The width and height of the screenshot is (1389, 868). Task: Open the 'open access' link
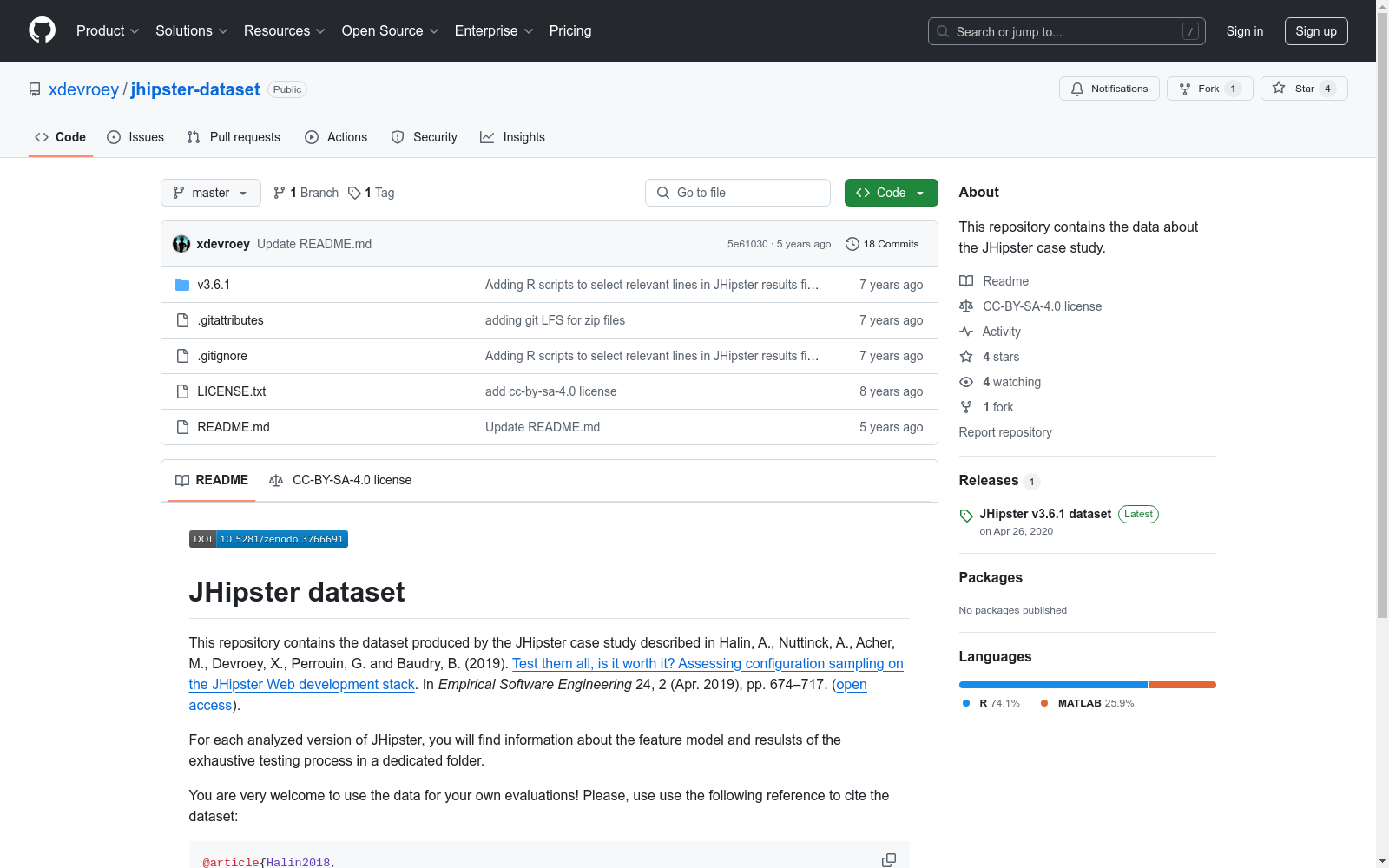(852, 684)
